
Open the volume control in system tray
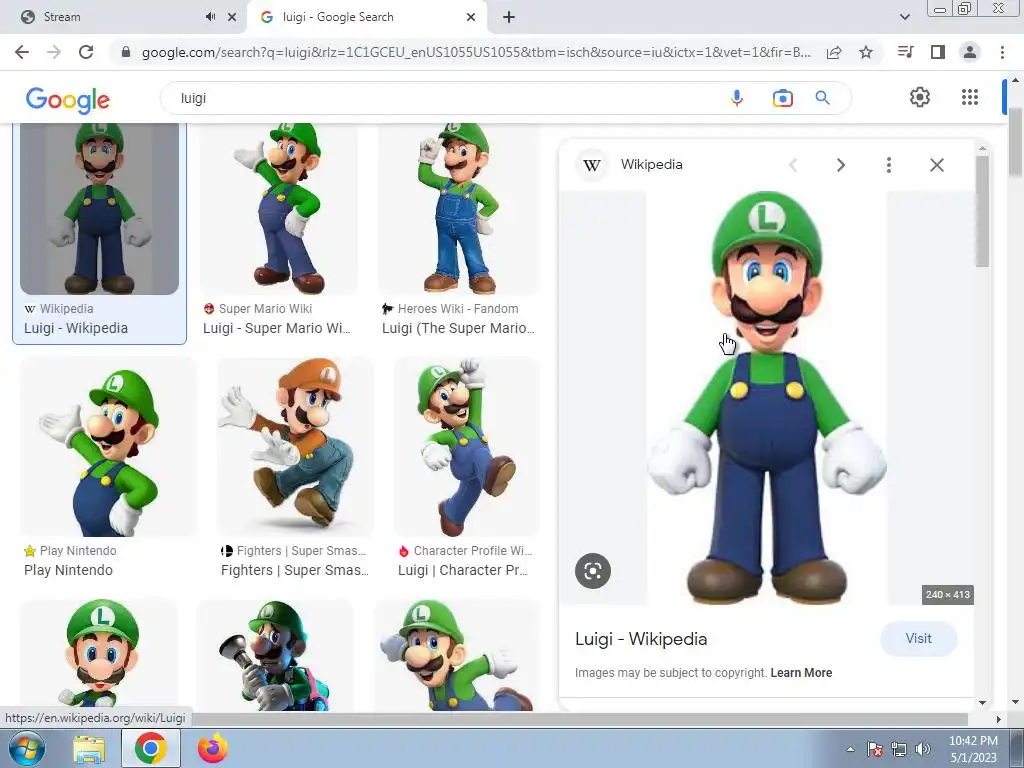922,750
